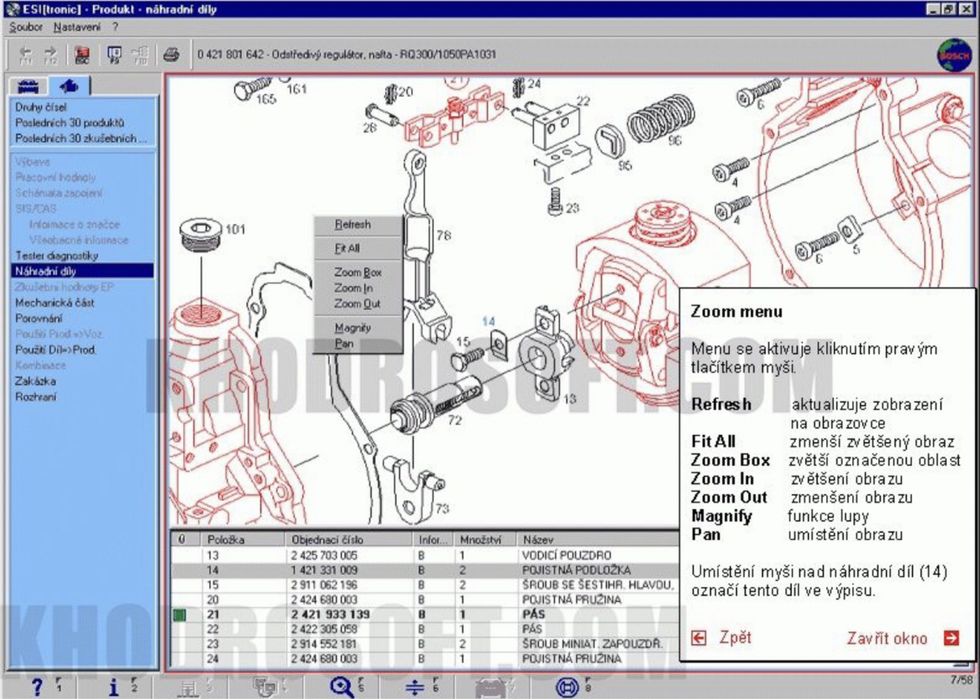Click the greyed car F7 icon
This screenshot has width=980, height=699.
(x=491, y=687)
